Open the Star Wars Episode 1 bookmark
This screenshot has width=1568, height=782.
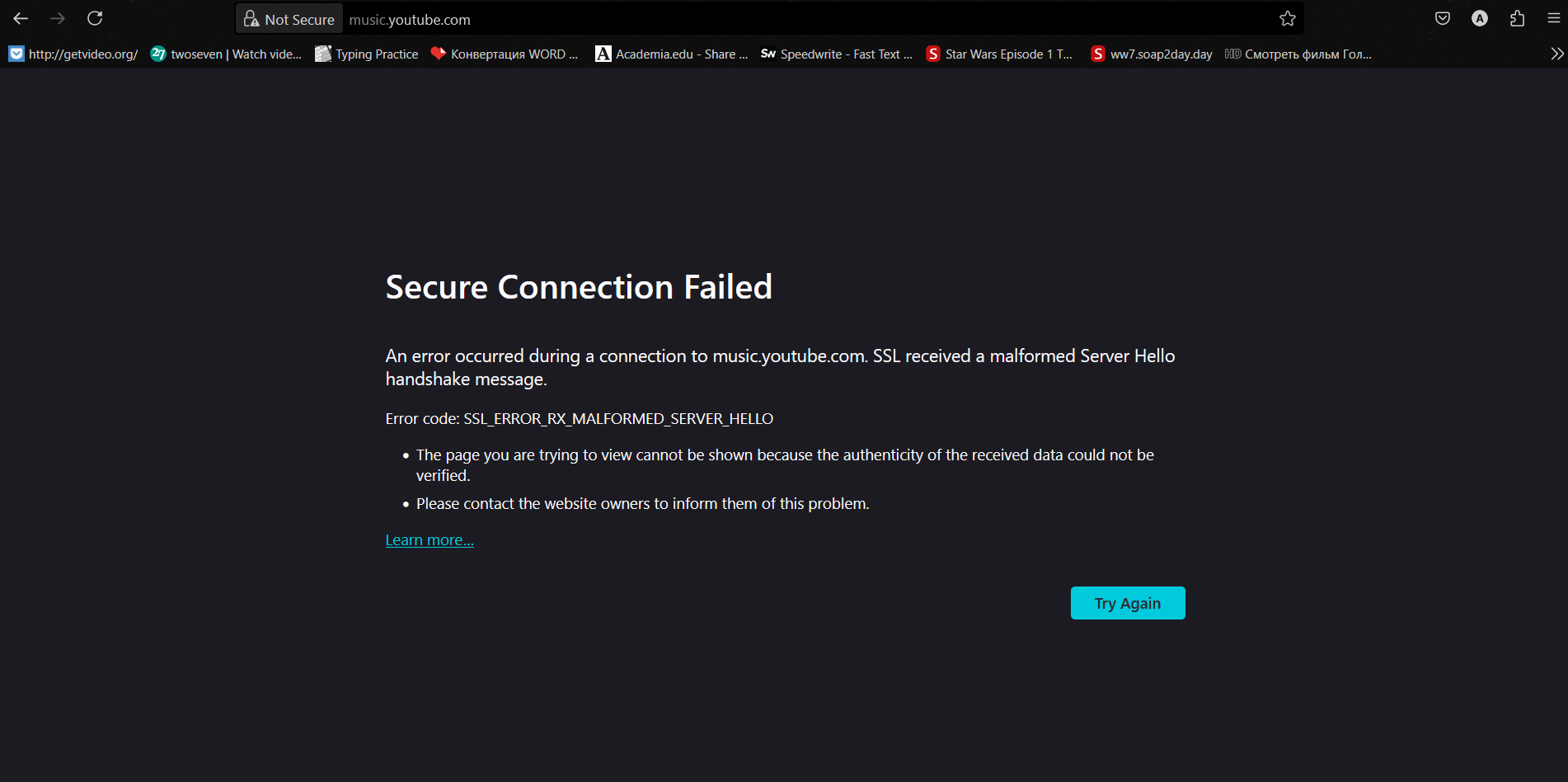click(x=1000, y=54)
